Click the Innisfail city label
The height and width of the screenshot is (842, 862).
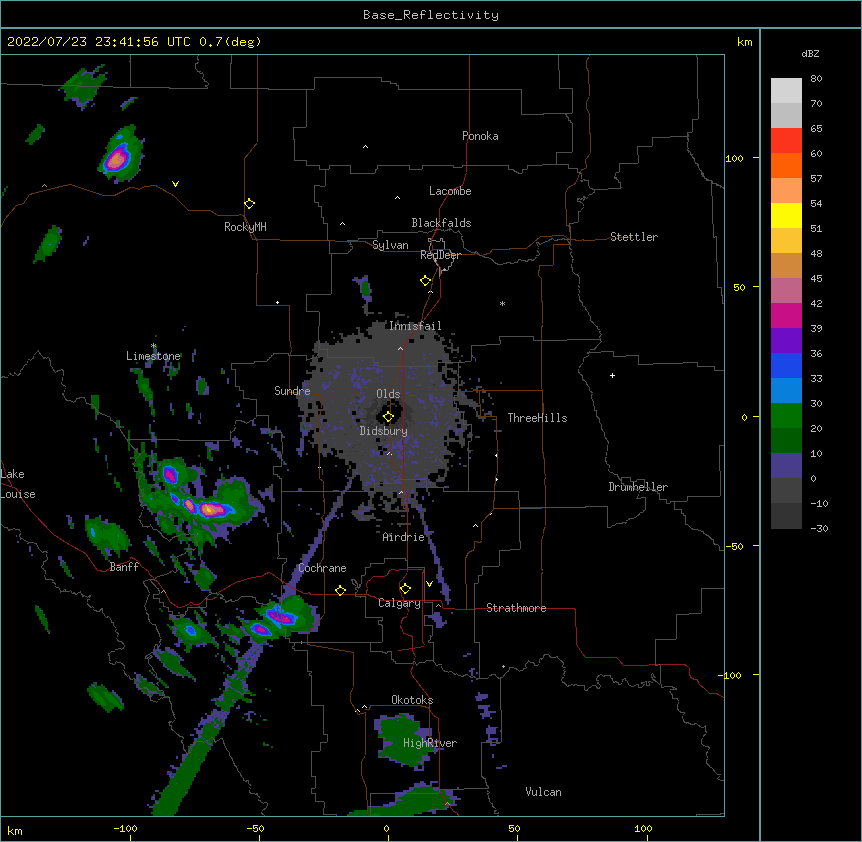[415, 326]
